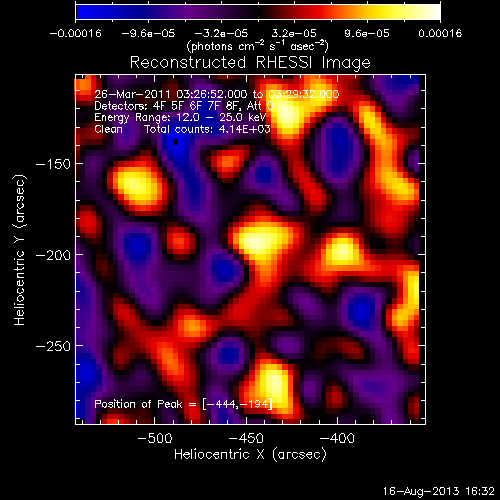
Task: Click the Reconstructed RHESSI Image title
Action: 250,62
